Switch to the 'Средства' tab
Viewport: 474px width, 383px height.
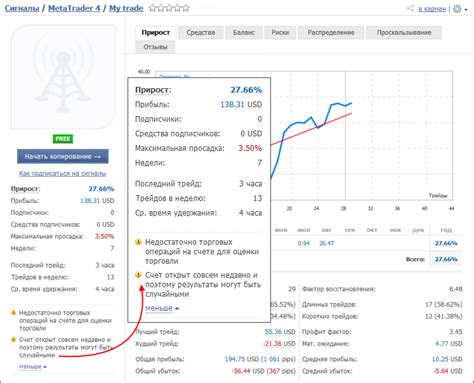pos(201,33)
